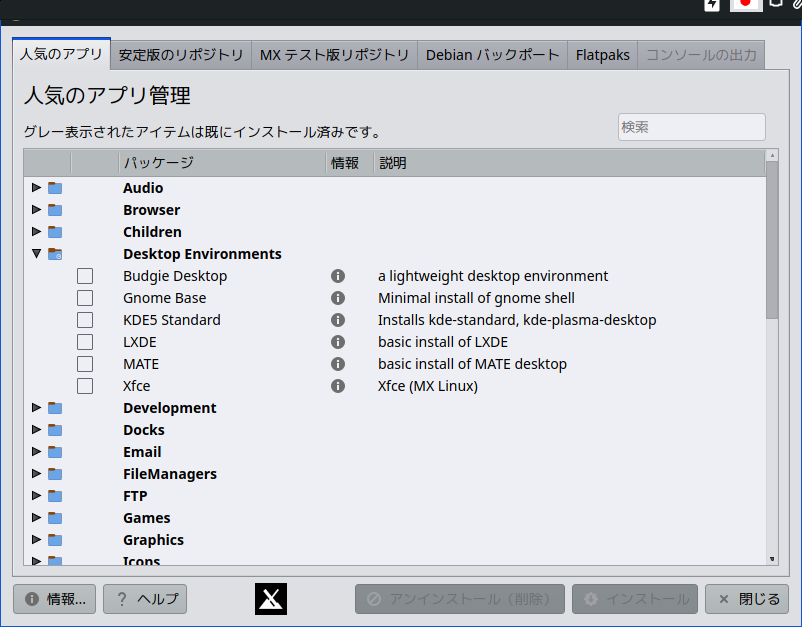Open info icon for LXDE package
This screenshot has width=802, height=627.
coord(338,342)
